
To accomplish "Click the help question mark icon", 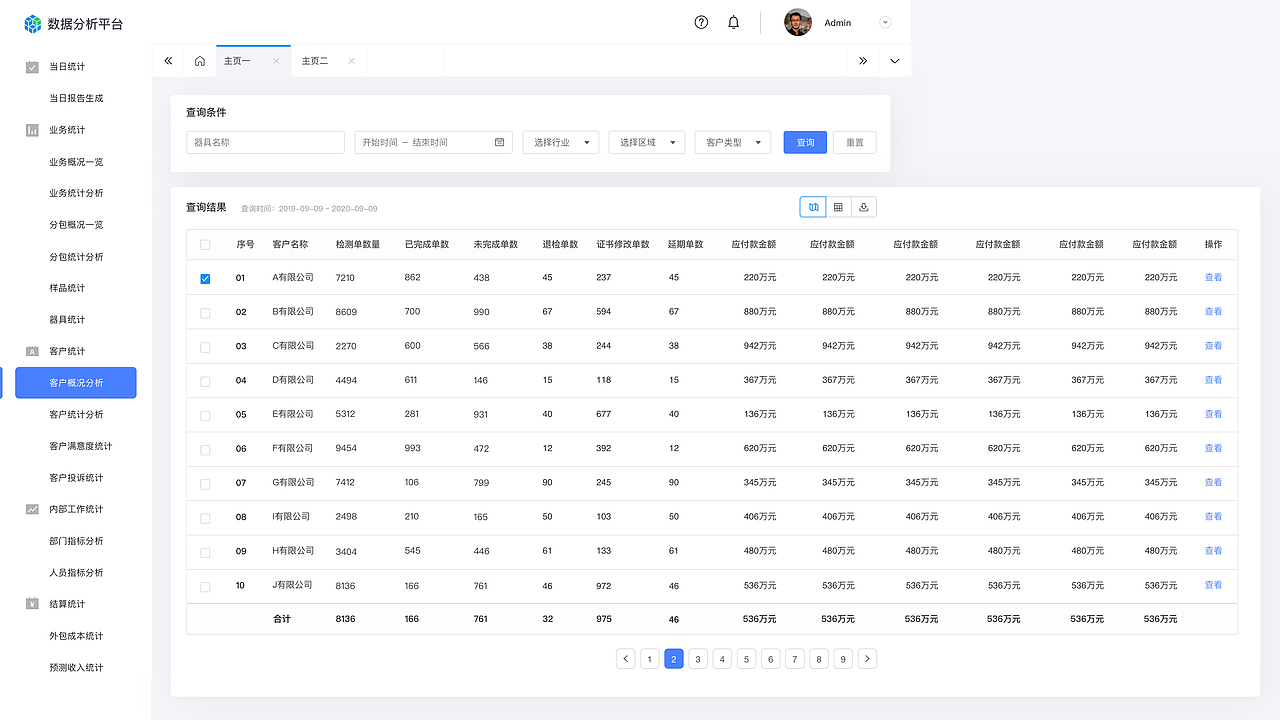I will [x=701, y=22].
